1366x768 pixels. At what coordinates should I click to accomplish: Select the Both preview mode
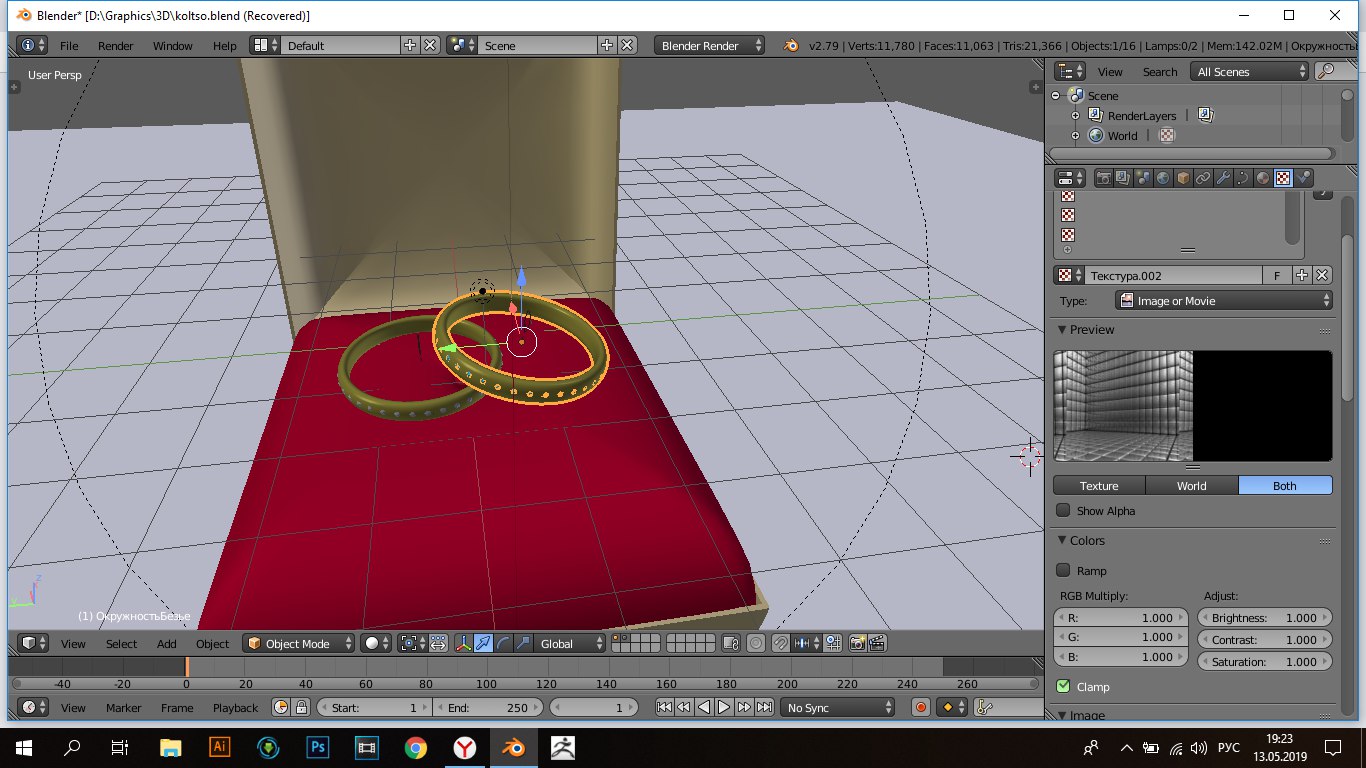(x=1285, y=485)
